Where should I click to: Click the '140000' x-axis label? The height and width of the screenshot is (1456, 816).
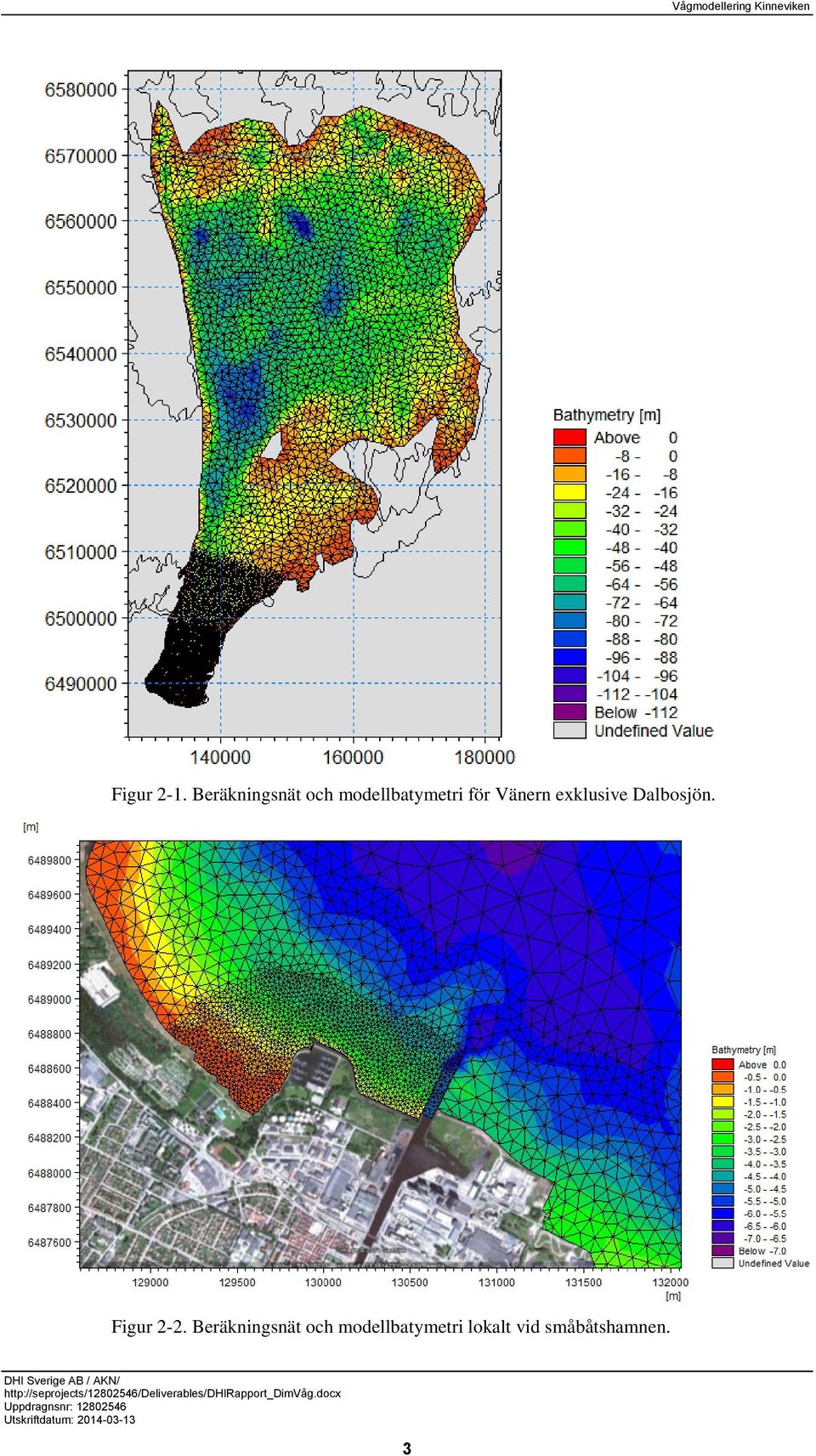[220, 757]
